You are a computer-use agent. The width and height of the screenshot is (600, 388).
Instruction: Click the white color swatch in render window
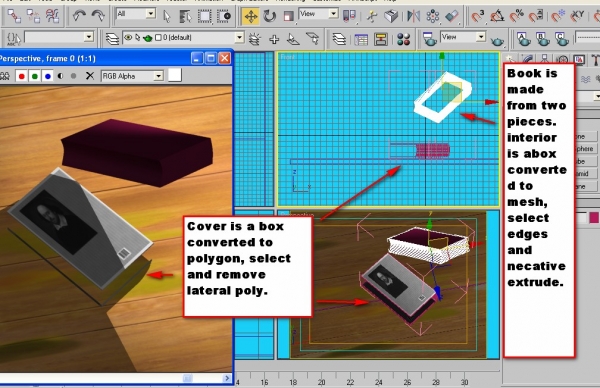coord(174,75)
